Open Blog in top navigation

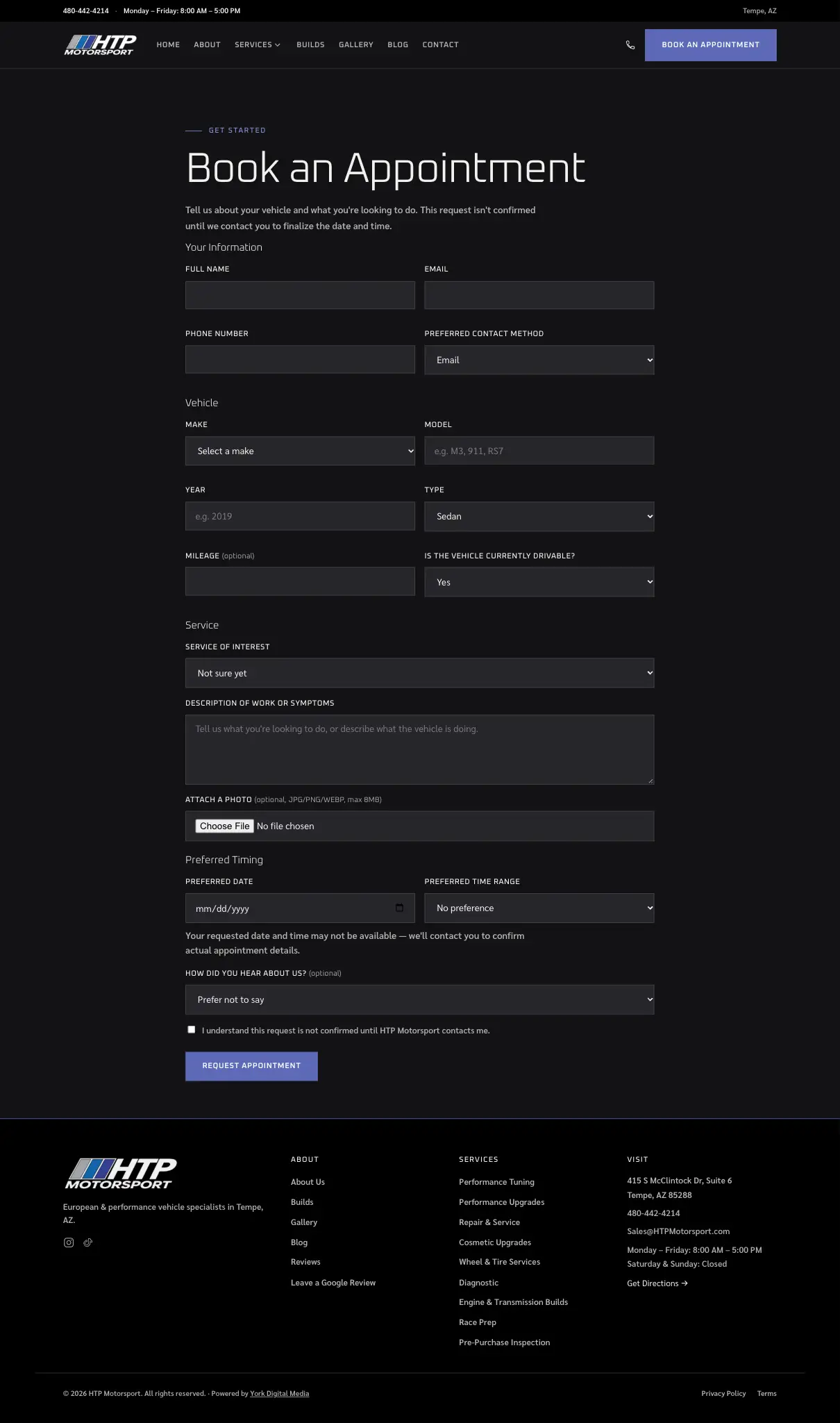point(398,44)
